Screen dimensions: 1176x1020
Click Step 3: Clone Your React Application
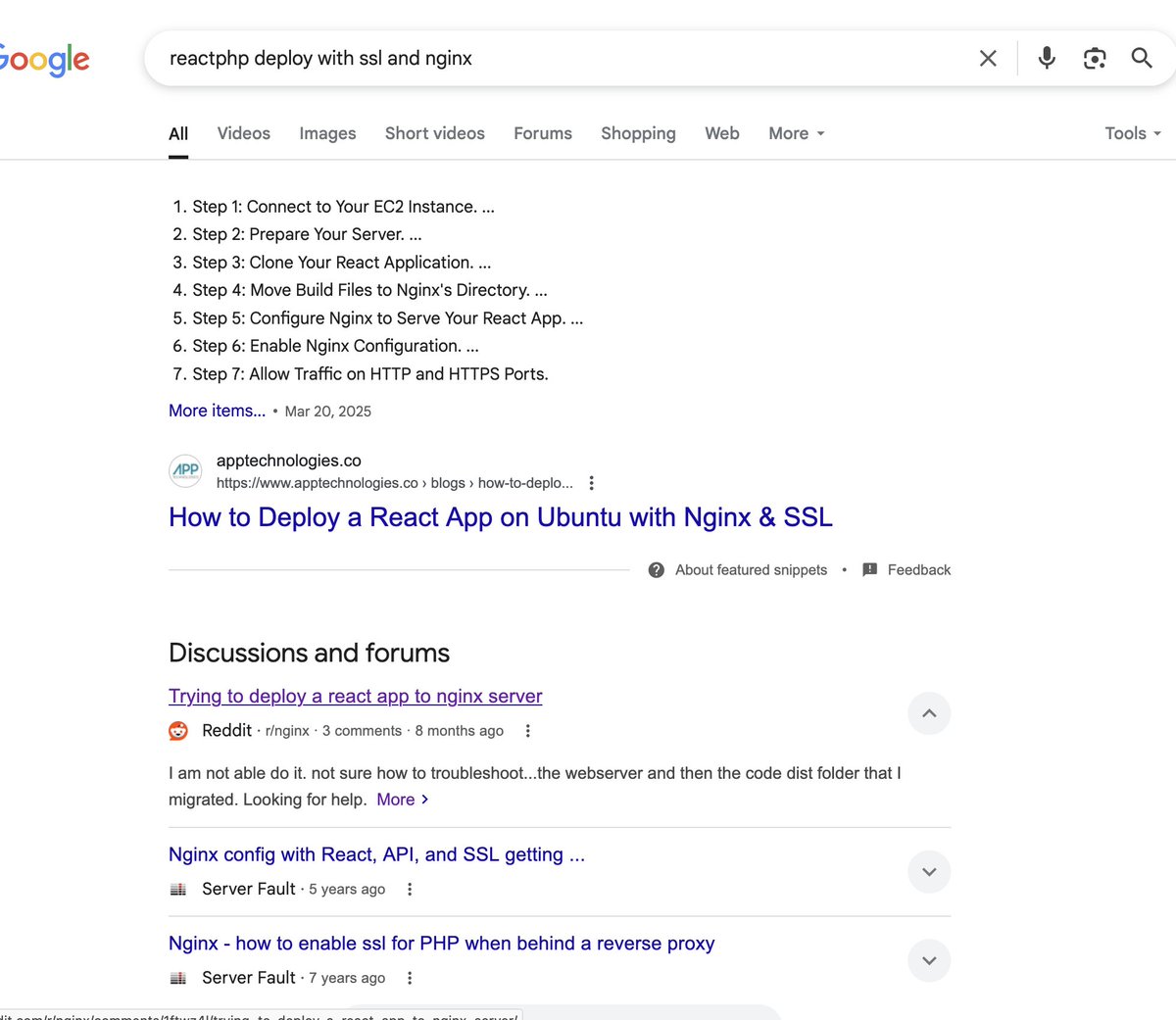pyautogui.click(x=342, y=263)
